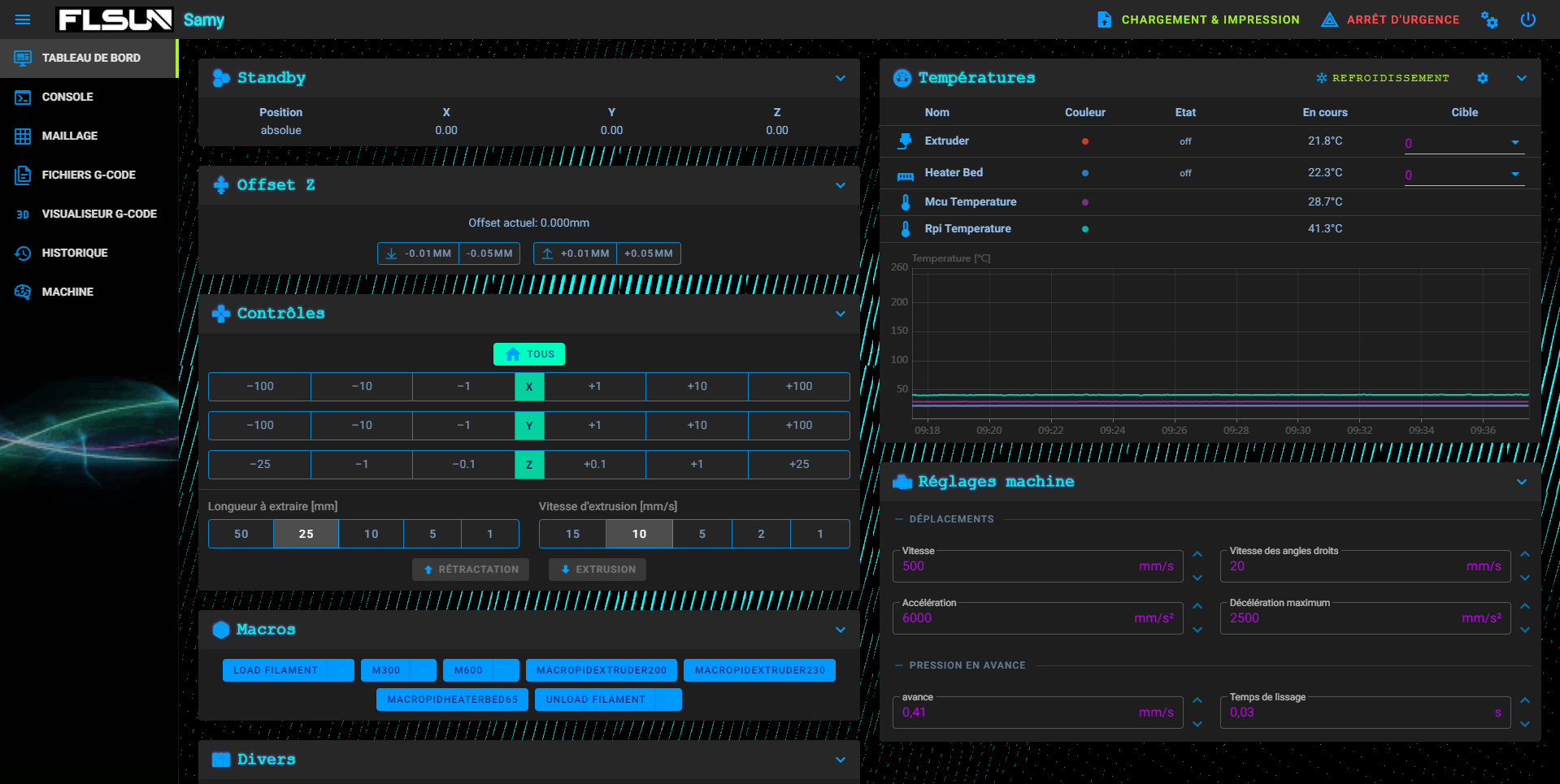Click the Extruder red color dot
Viewport: 1560px width, 784px height.
click(x=1084, y=141)
